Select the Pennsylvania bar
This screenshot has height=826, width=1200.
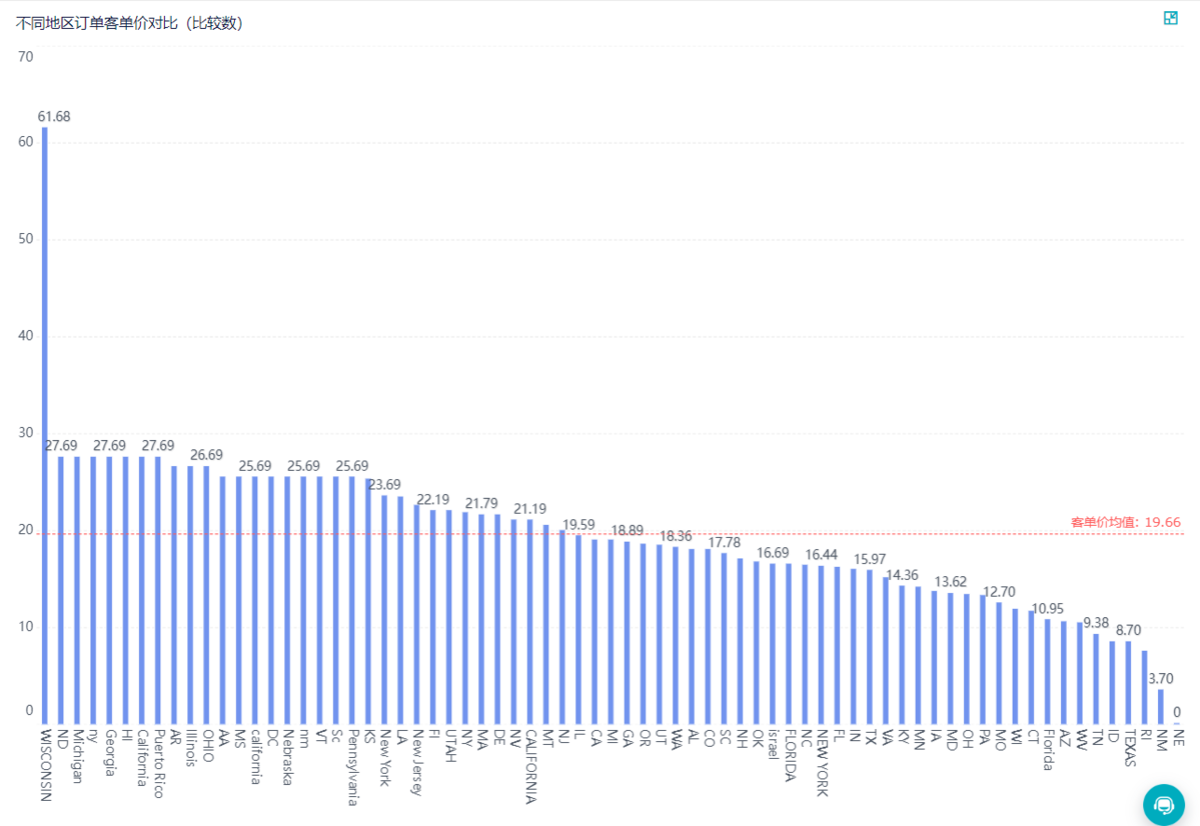tap(352, 600)
